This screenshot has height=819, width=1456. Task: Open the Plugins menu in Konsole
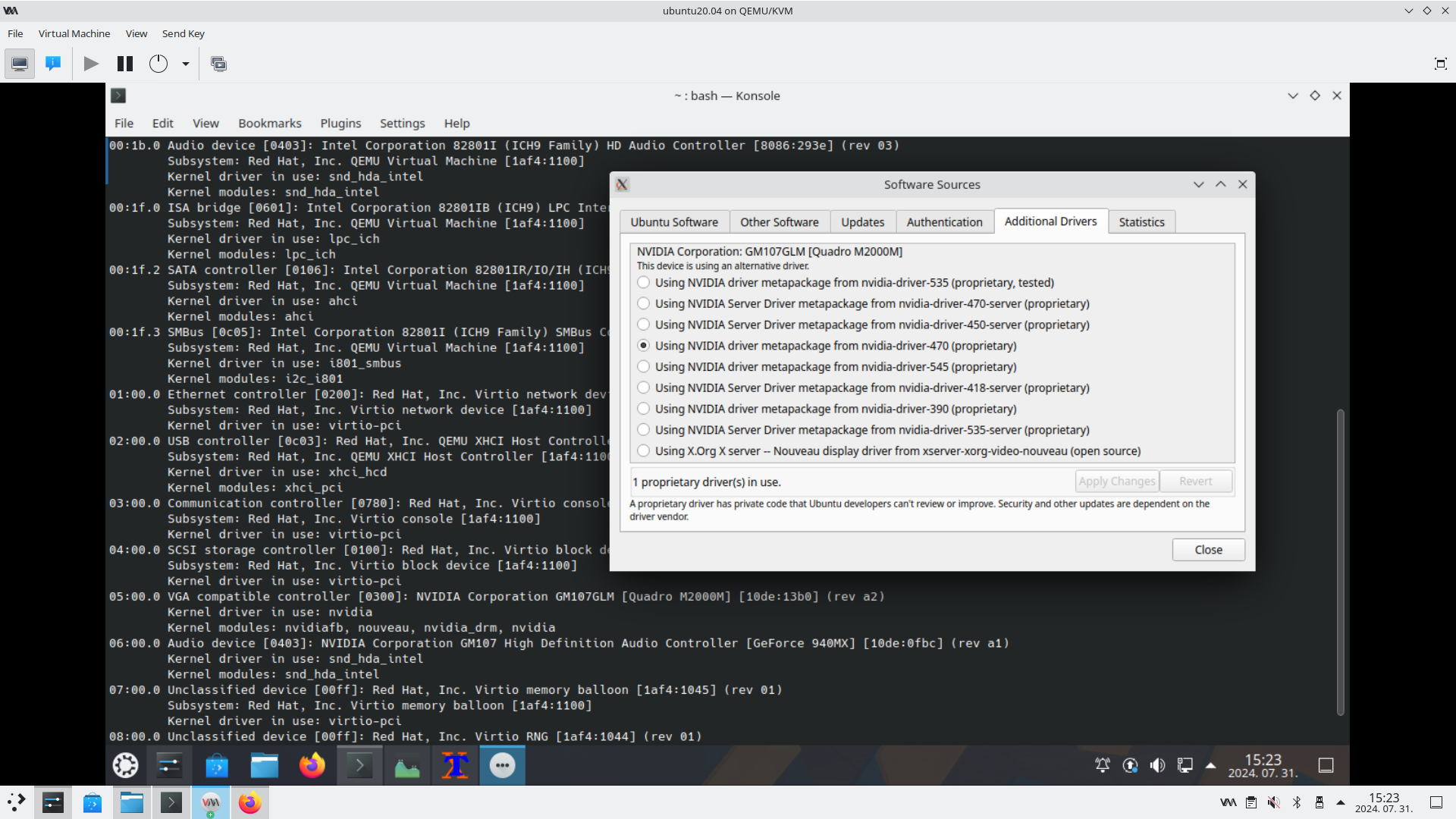pyautogui.click(x=340, y=123)
